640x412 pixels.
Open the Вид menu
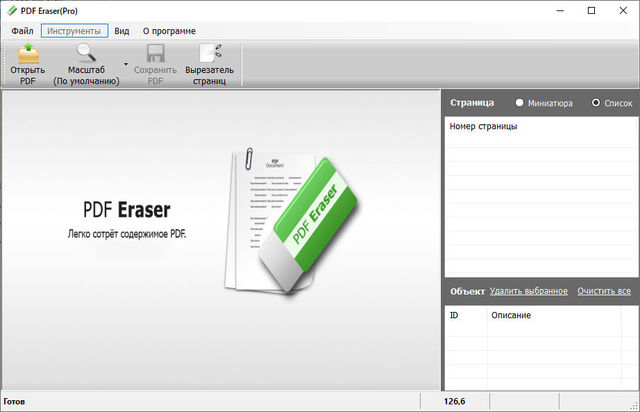click(122, 31)
